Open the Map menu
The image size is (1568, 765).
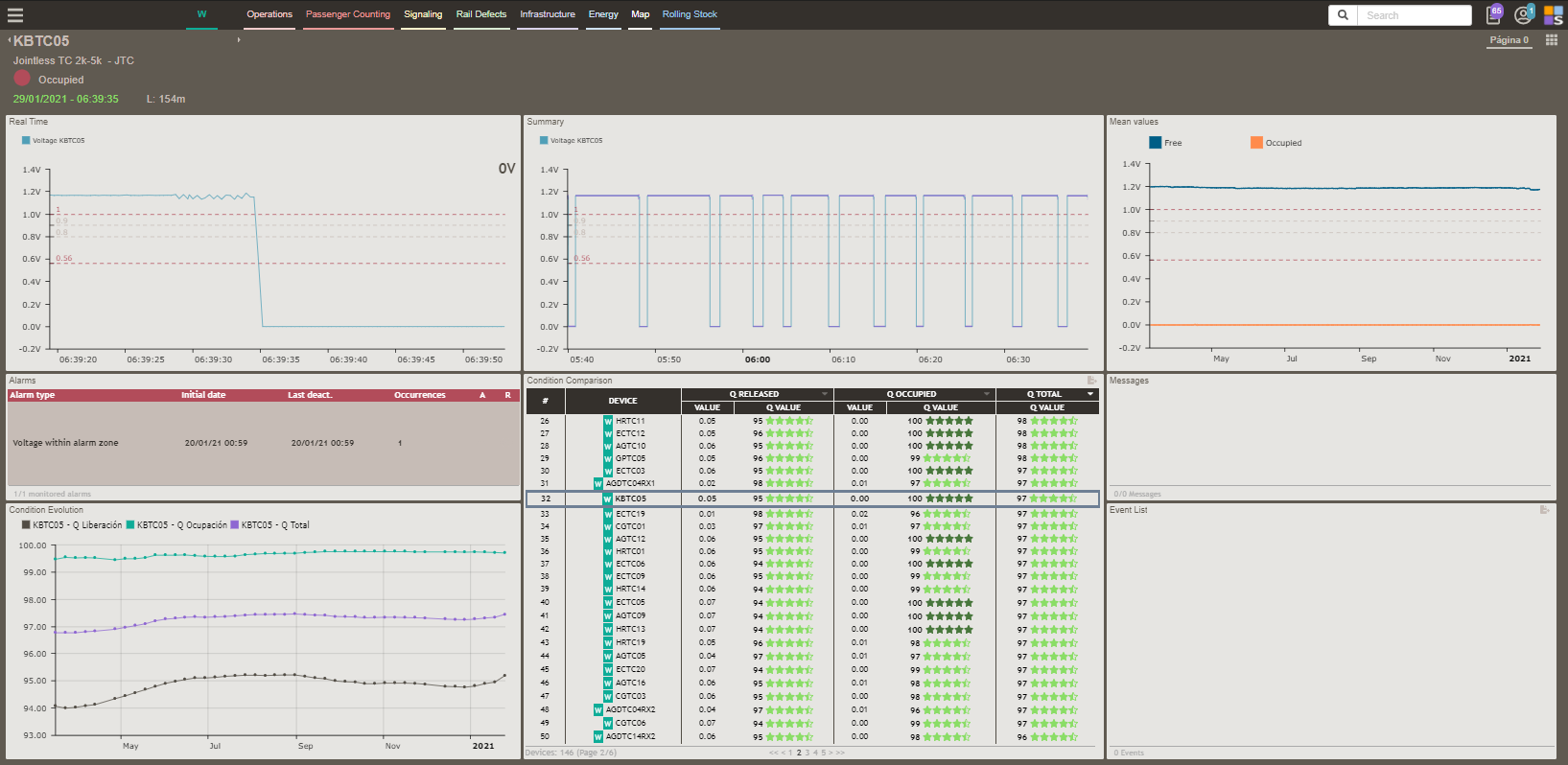coord(641,14)
